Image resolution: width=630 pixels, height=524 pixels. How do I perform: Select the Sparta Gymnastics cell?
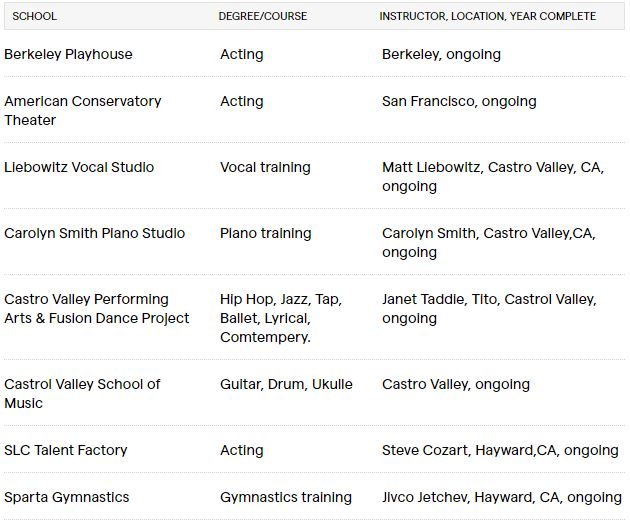pyautogui.click(x=67, y=497)
